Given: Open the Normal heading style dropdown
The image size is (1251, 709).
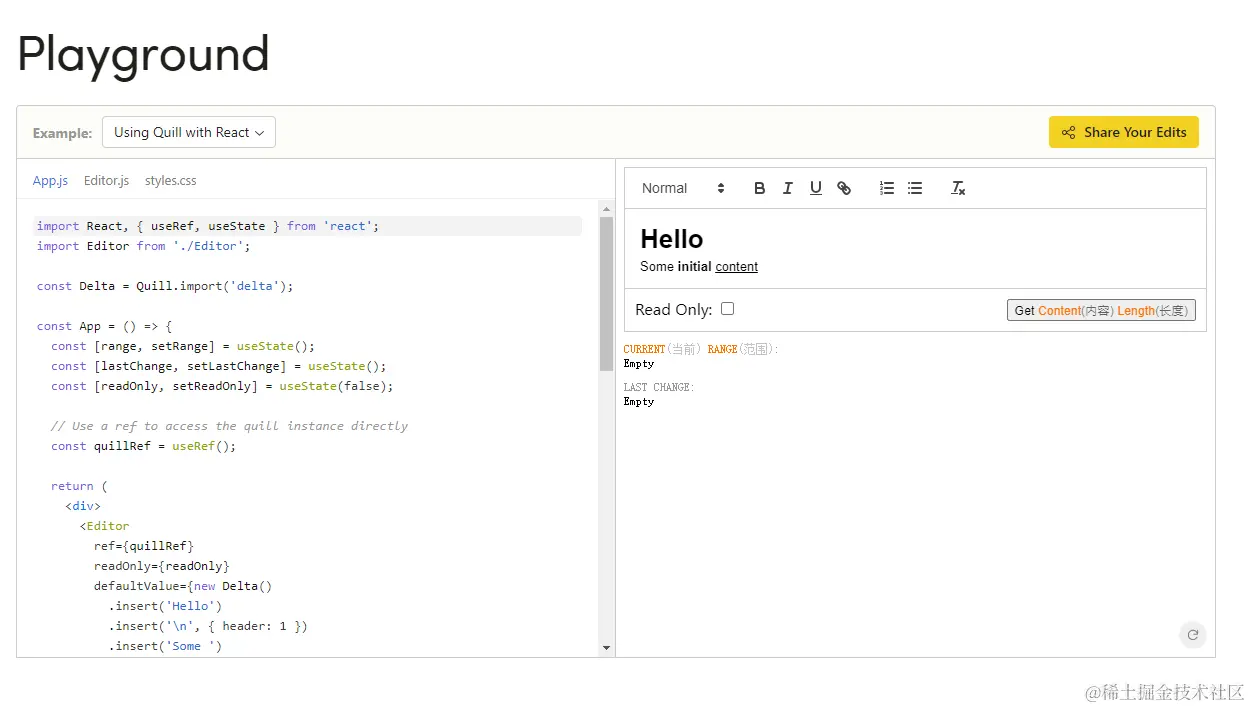Looking at the screenshot, I should point(683,188).
